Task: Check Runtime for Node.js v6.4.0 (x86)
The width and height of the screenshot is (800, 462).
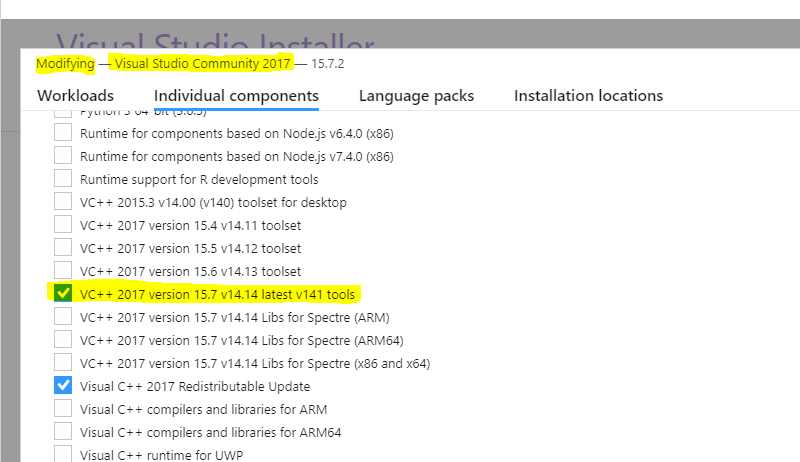Action: pyautogui.click(x=63, y=133)
